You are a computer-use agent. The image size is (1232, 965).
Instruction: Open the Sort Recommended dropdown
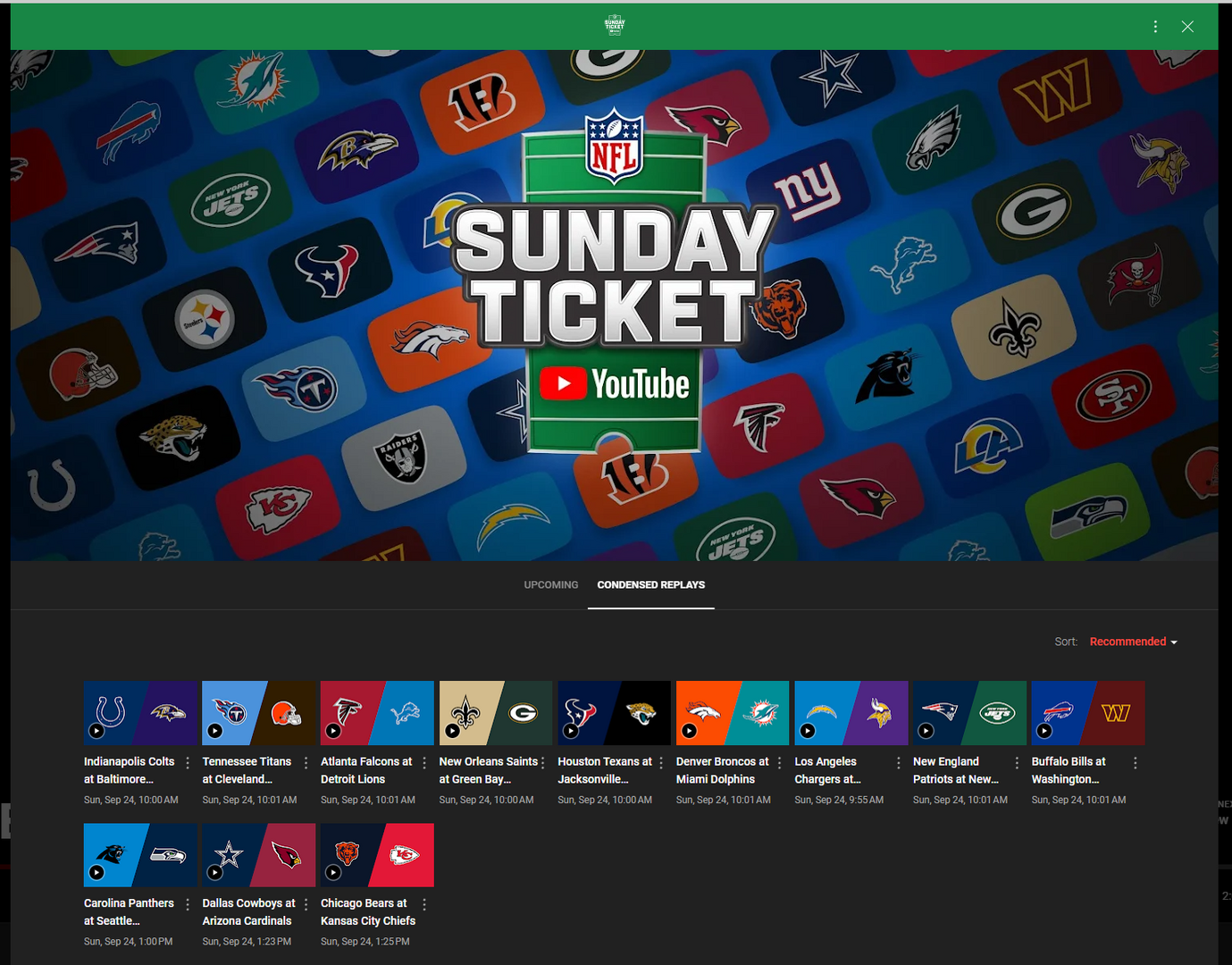coord(1134,642)
